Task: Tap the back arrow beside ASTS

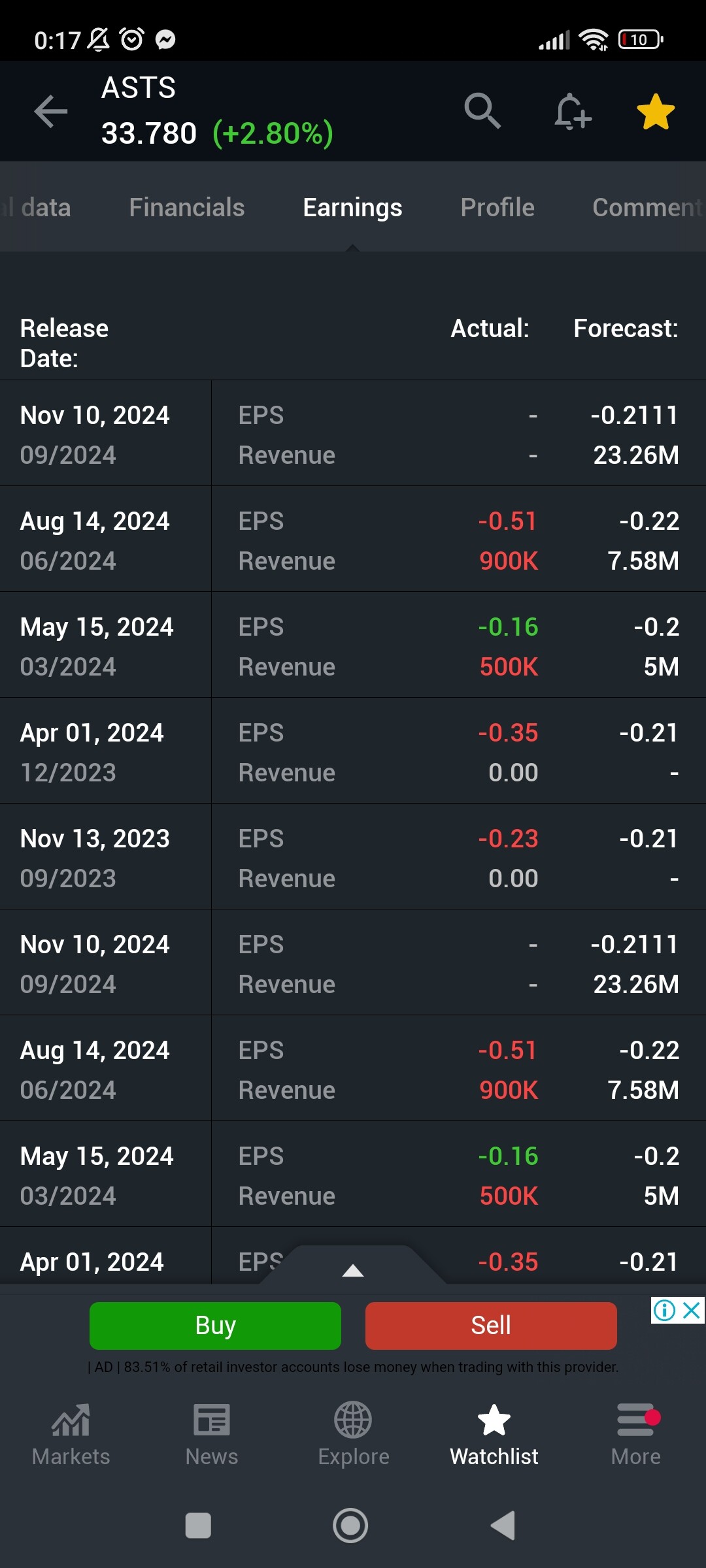Action: click(x=51, y=111)
